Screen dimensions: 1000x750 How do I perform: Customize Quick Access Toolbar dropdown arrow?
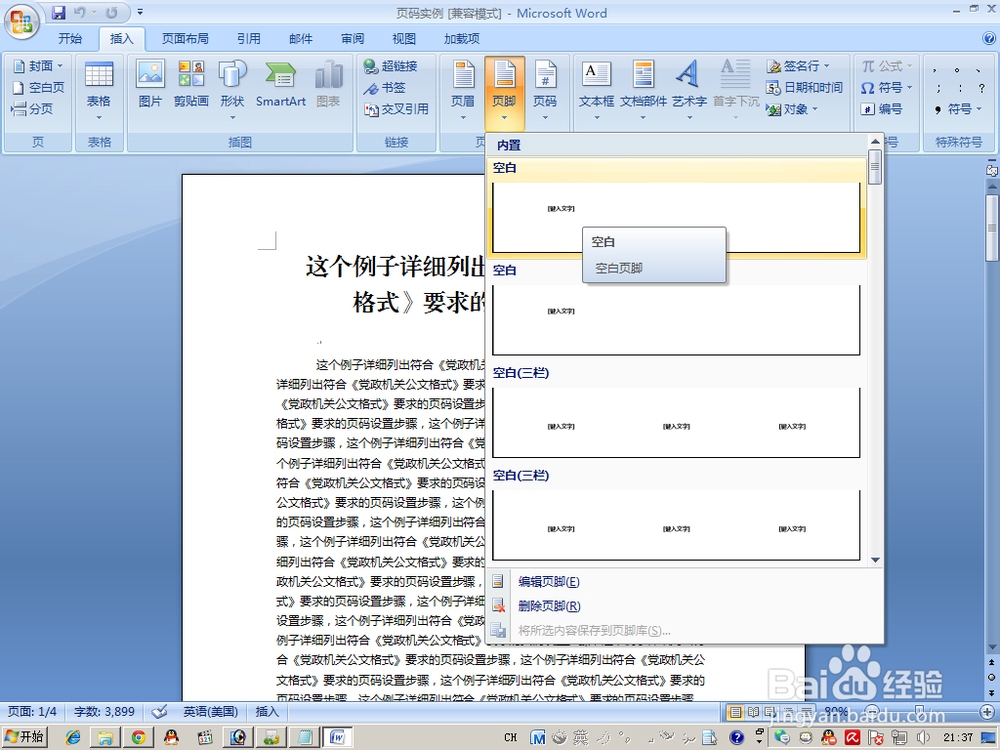pos(140,12)
